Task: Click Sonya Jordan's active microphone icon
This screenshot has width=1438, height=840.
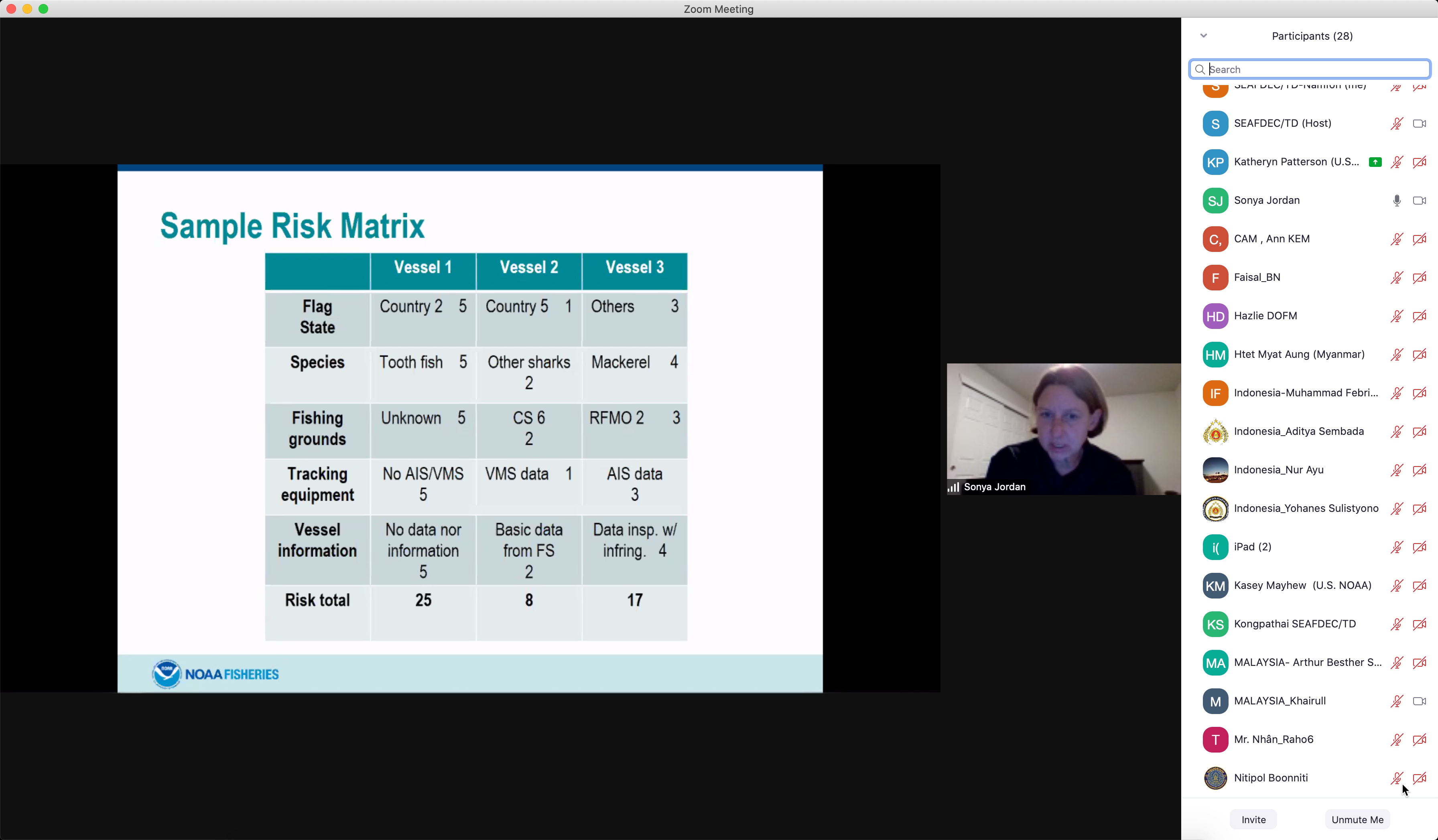Action: pos(1396,201)
